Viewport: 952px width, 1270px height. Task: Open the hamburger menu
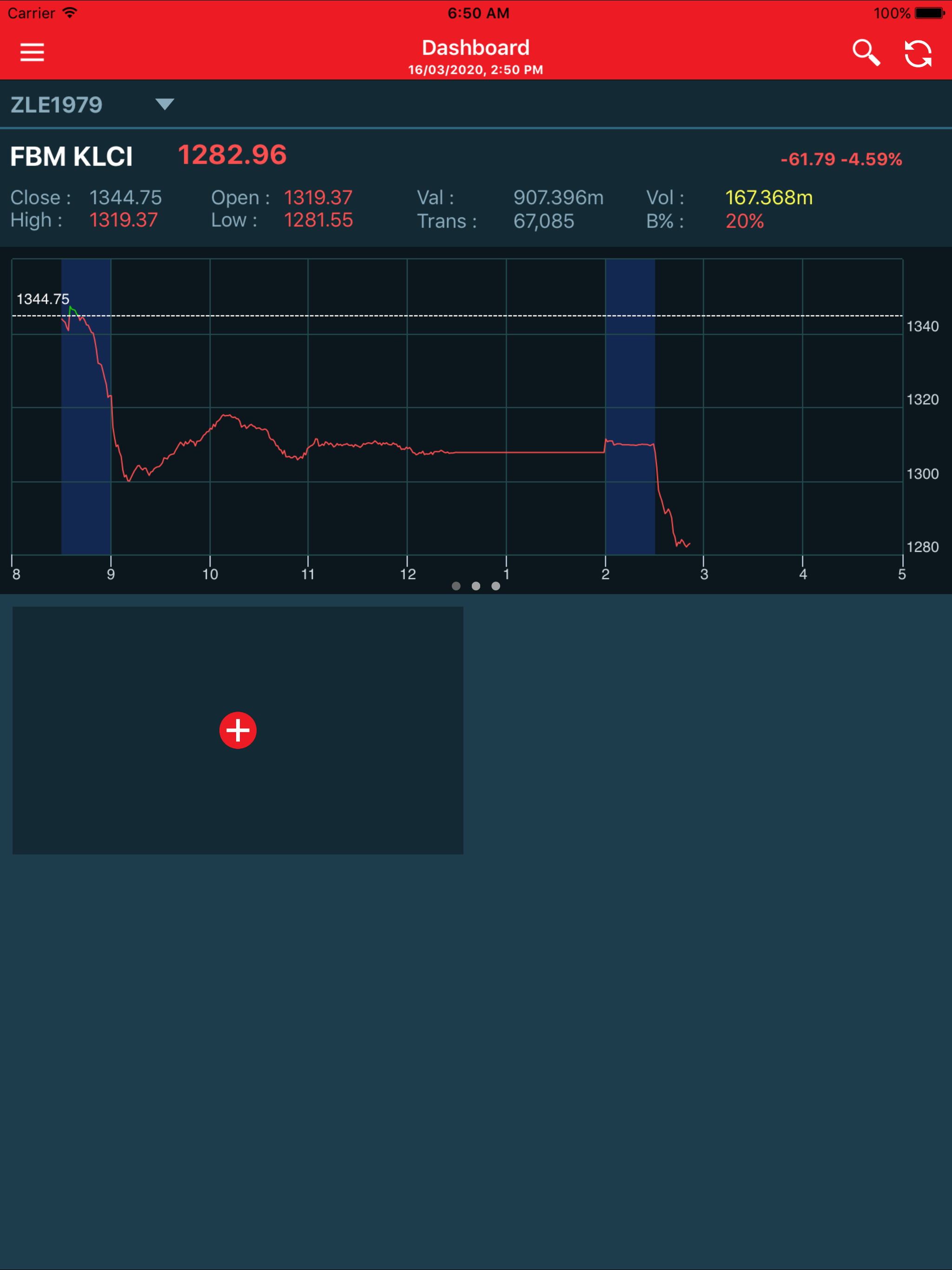(x=32, y=52)
